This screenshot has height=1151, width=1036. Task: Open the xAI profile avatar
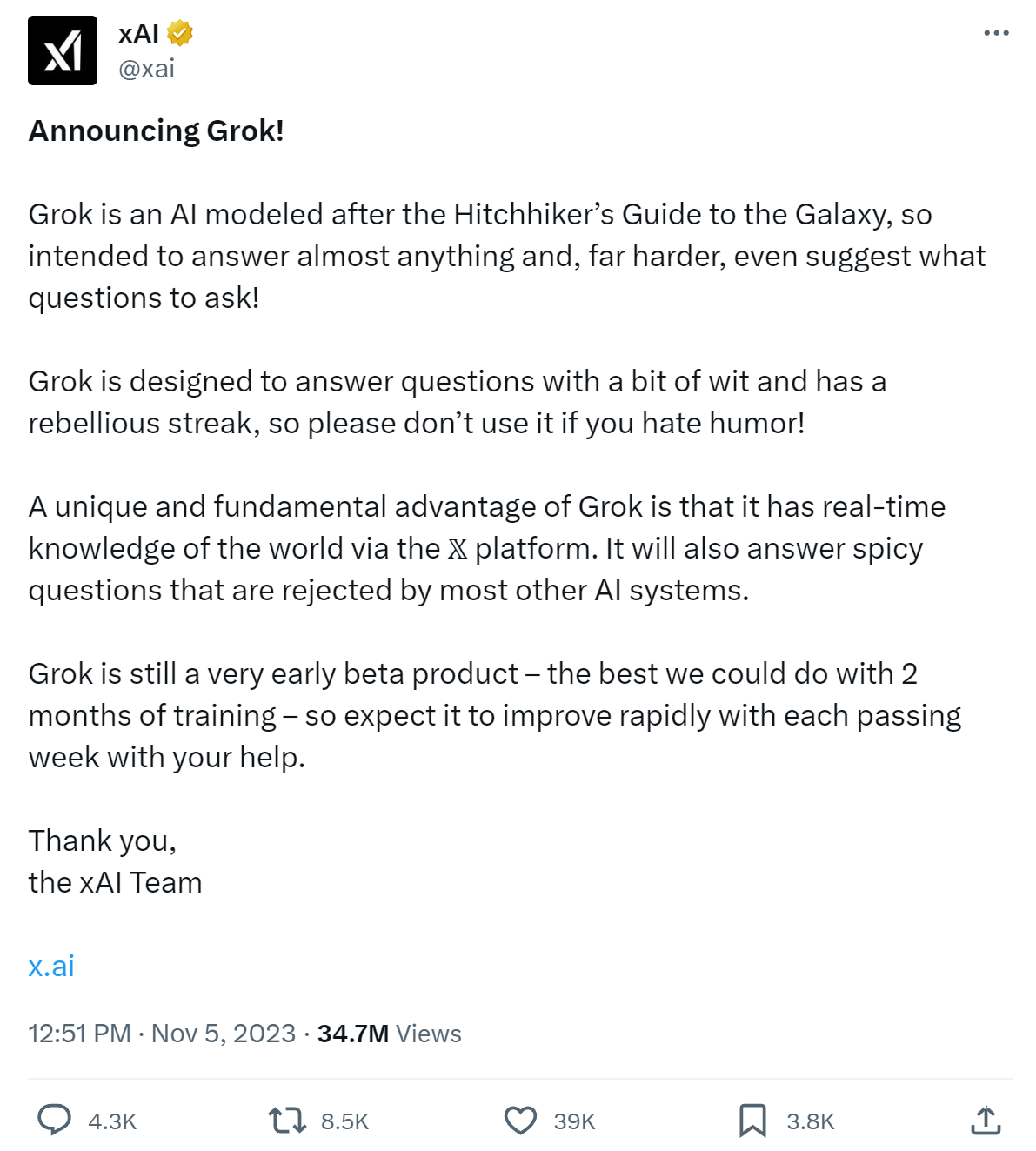pos(63,50)
